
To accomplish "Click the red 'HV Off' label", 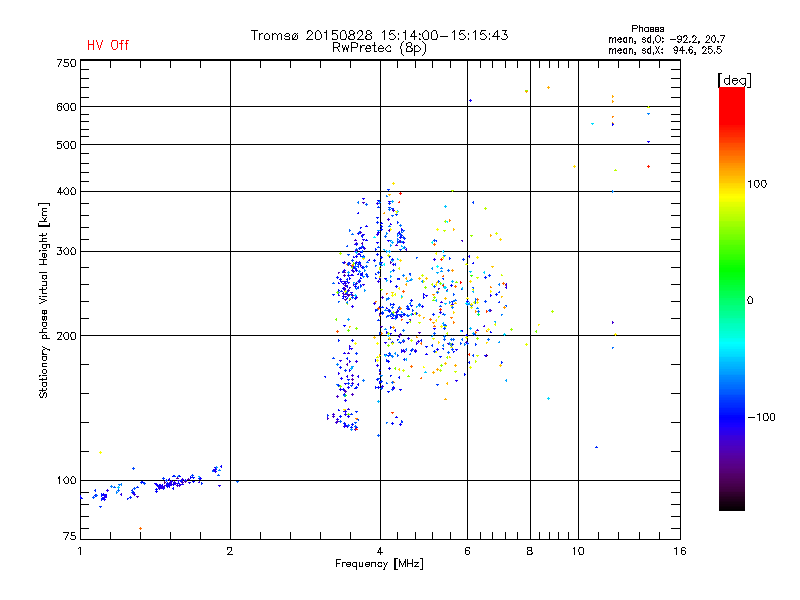I will pos(108,45).
